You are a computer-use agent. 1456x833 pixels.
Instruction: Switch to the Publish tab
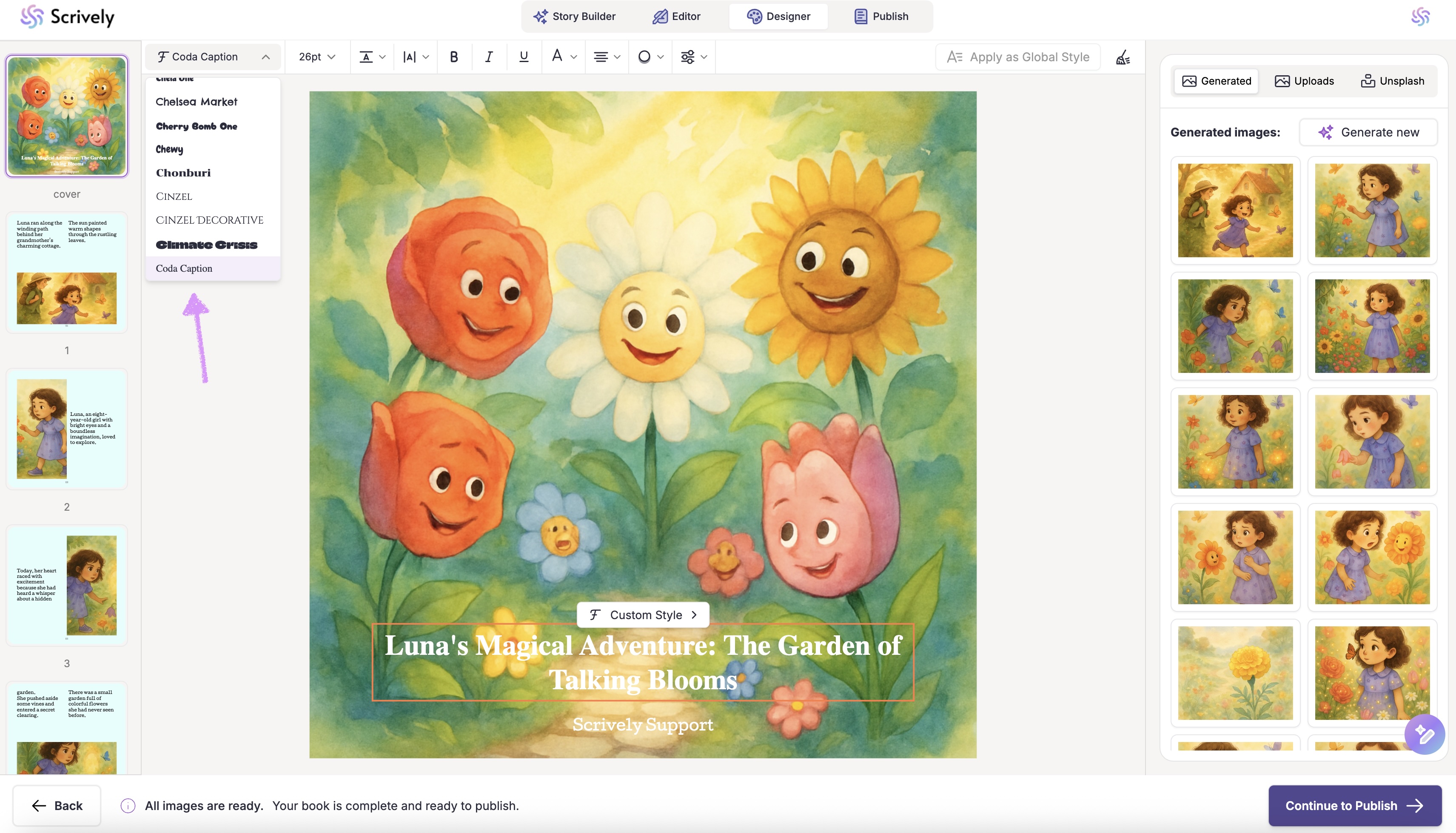click(x=881, y=16)
